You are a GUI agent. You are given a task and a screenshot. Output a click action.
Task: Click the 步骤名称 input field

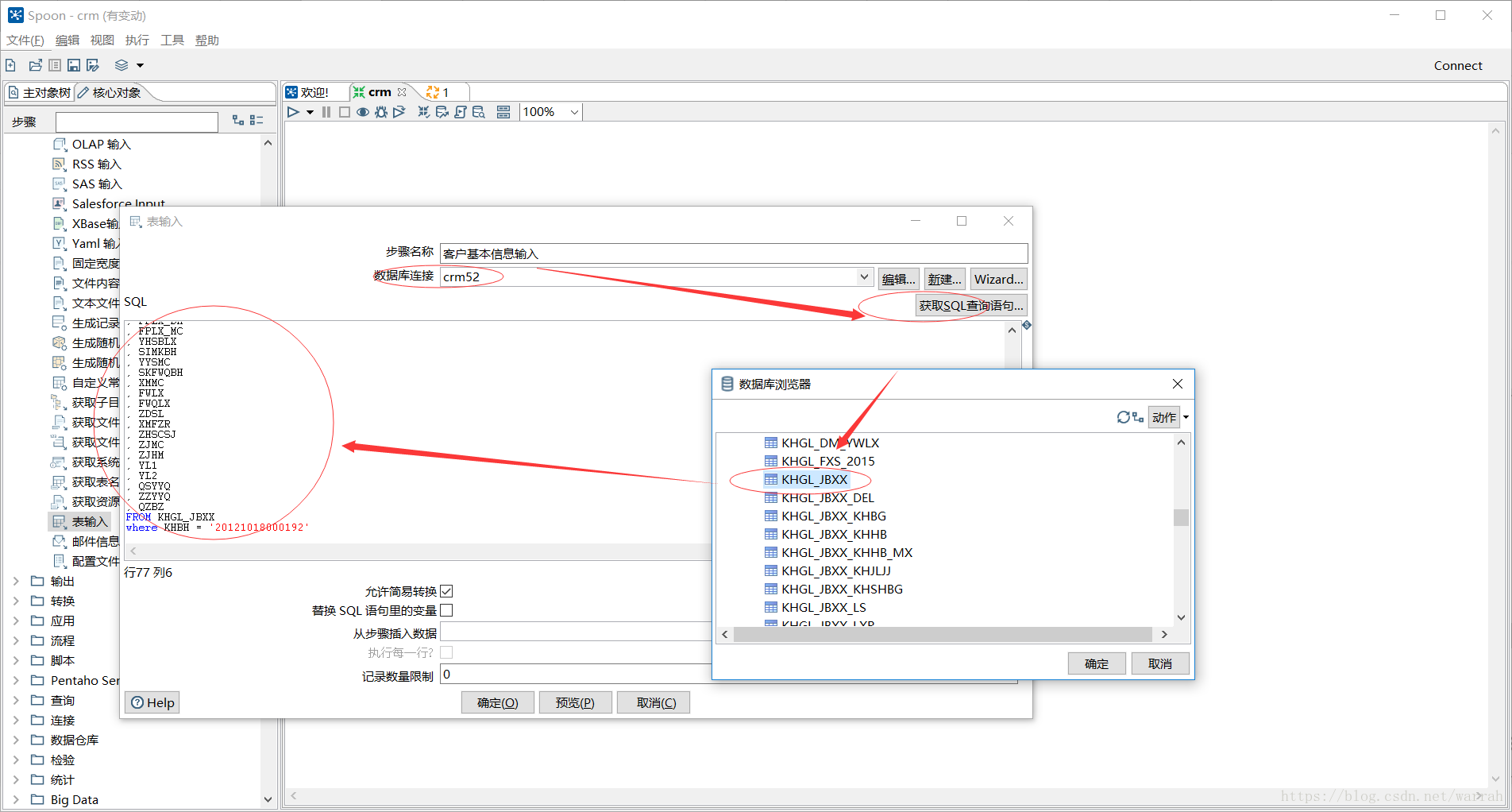[734, 253]
